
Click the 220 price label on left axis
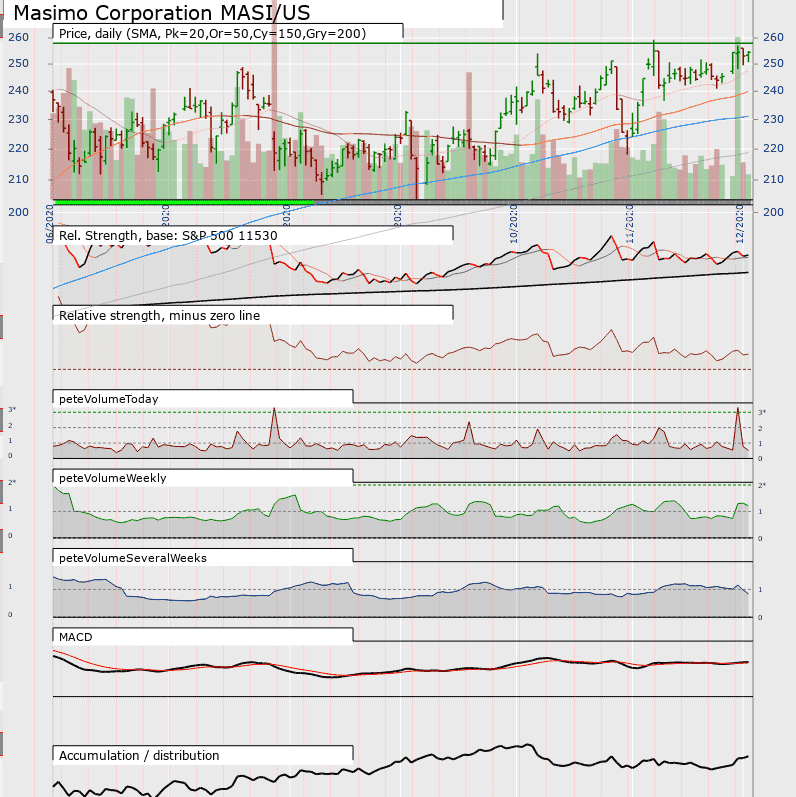click(x=18, y=148)
